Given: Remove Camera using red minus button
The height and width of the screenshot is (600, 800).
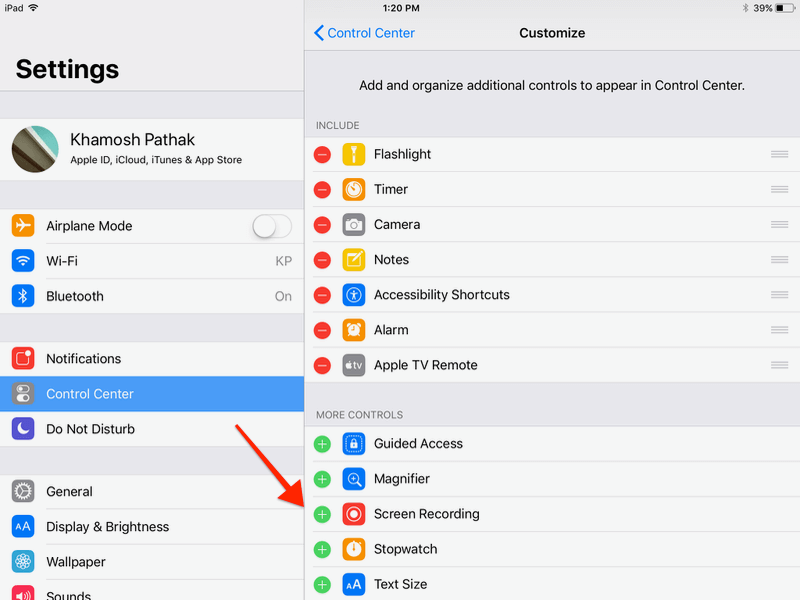Looking at the screenshot, I should tap(322, 225).
